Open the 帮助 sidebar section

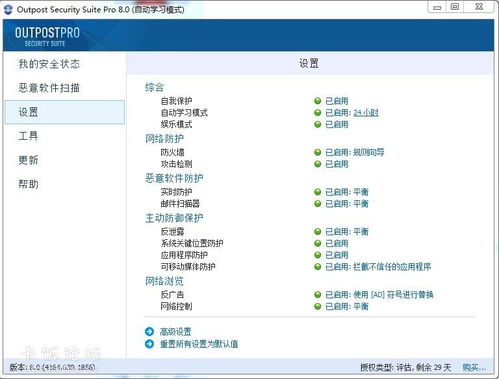click(x=28, y=184)
